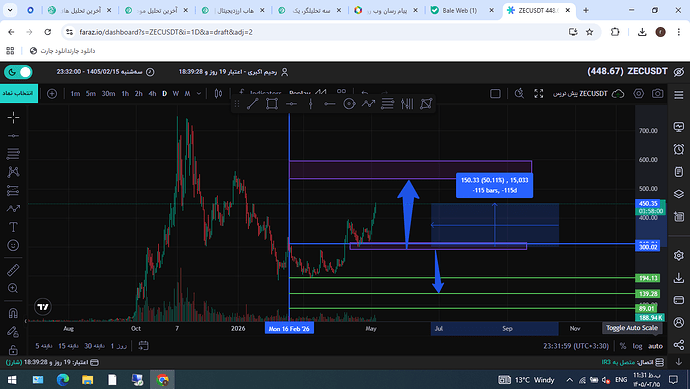Open chart layout selector square icon
This screenshot has width=690, height=389.
pos(495,93)
